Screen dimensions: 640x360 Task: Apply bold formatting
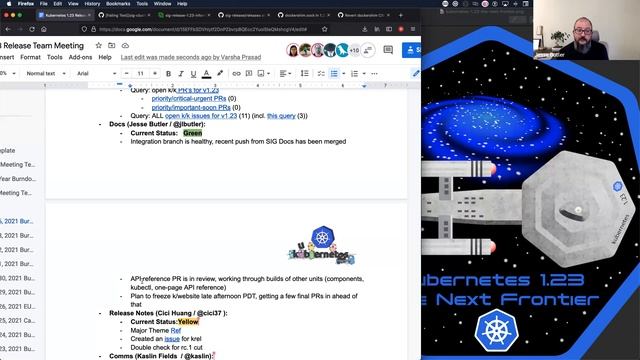click(x=168, y=73)
